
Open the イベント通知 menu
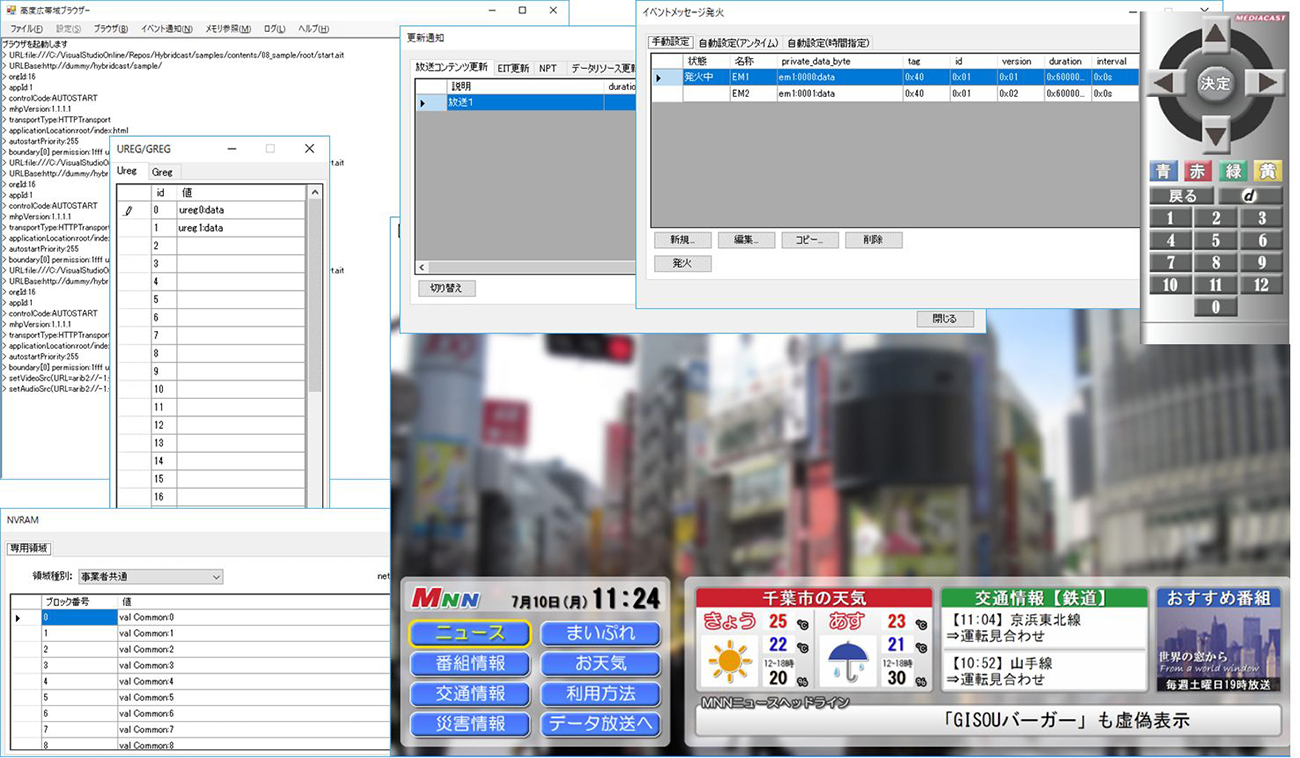tap(167, 29)
